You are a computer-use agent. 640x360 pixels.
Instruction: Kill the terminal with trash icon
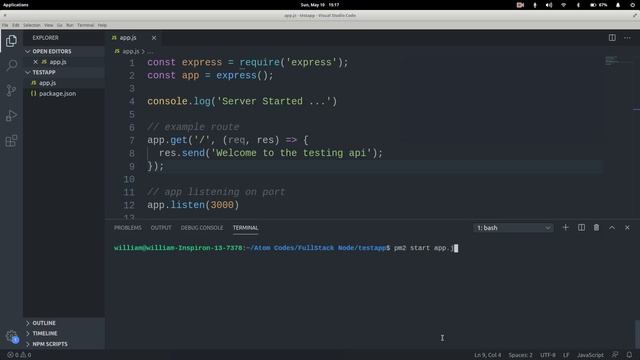(x=596, y=227)
